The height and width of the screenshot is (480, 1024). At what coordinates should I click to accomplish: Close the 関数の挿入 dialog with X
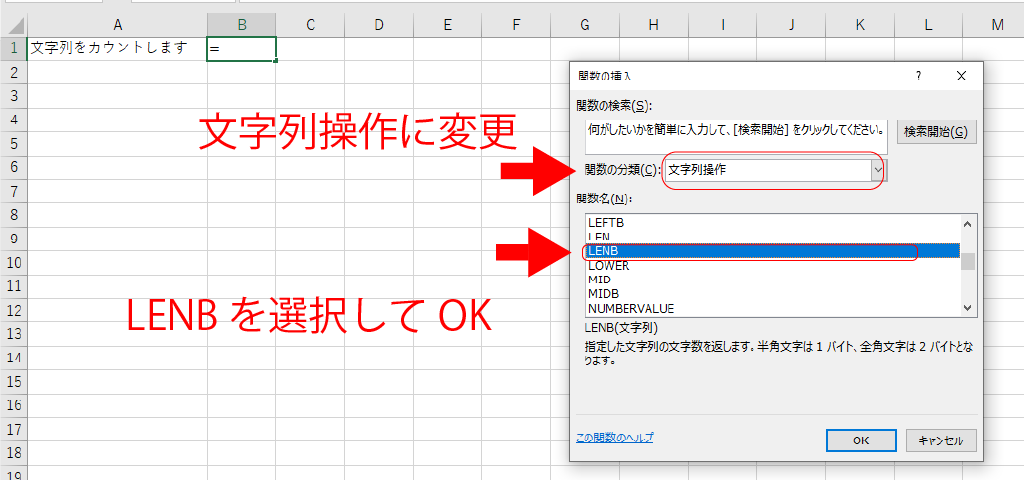(961, 76)
